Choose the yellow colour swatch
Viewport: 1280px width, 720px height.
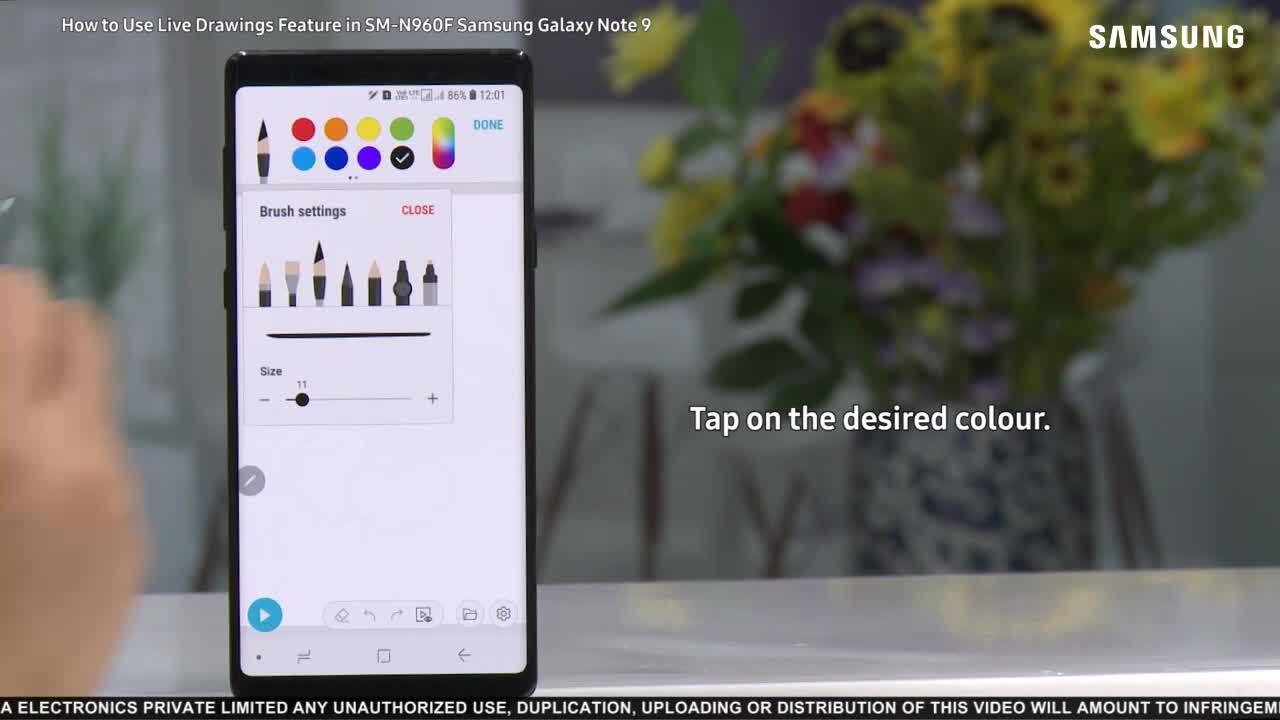pos(369,129)
